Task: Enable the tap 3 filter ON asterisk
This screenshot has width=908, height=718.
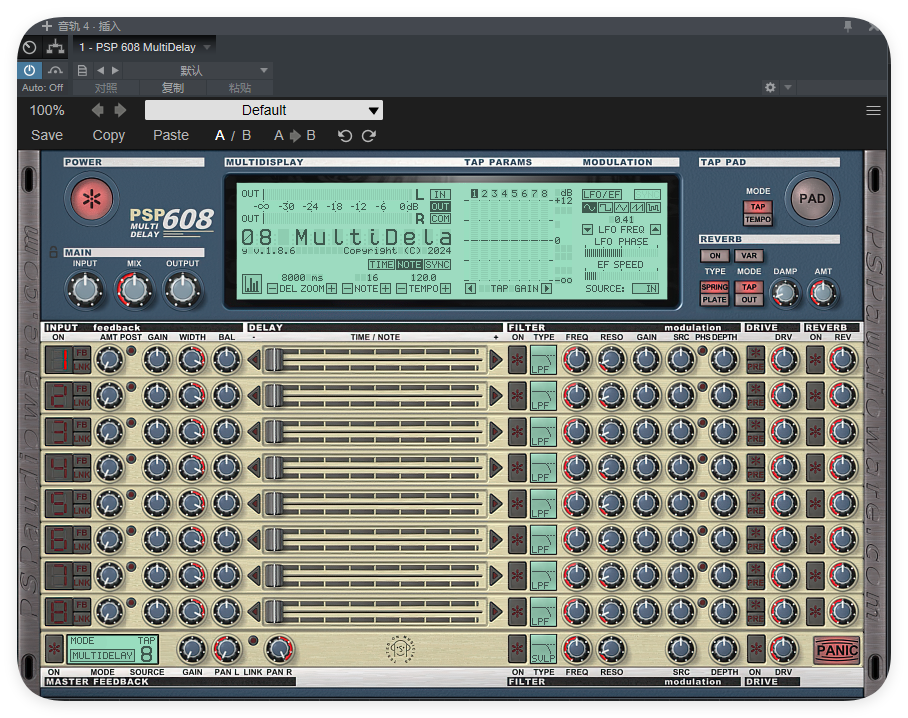Action: pos(517,432)
